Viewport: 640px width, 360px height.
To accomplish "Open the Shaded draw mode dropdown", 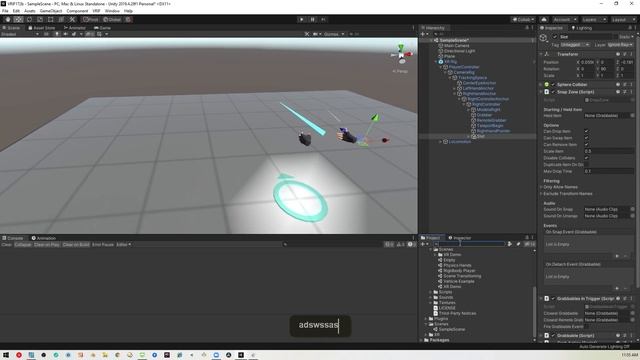I will click(20, 34).
